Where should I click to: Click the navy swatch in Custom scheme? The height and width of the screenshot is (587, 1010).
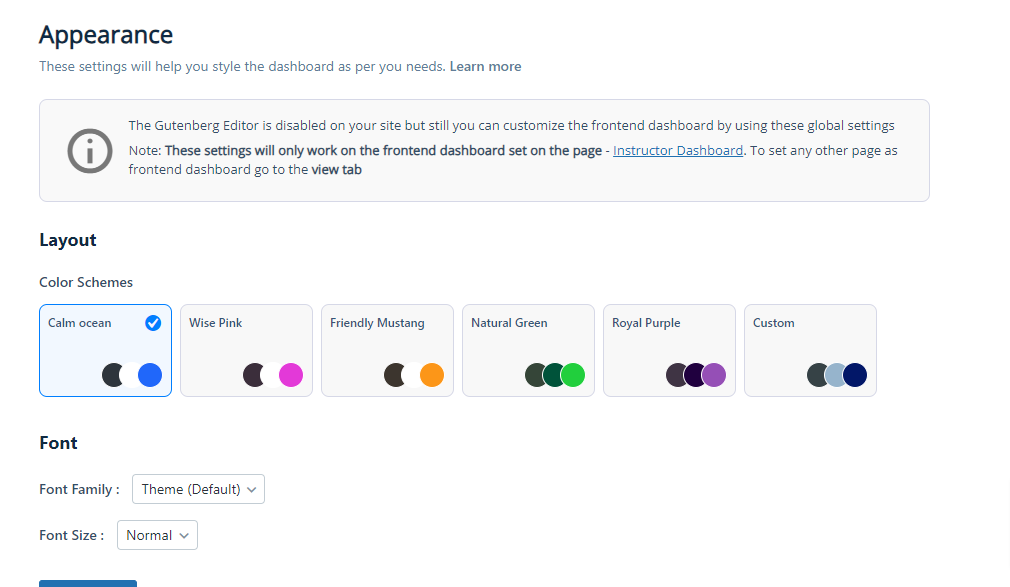(x=855, y=375)
